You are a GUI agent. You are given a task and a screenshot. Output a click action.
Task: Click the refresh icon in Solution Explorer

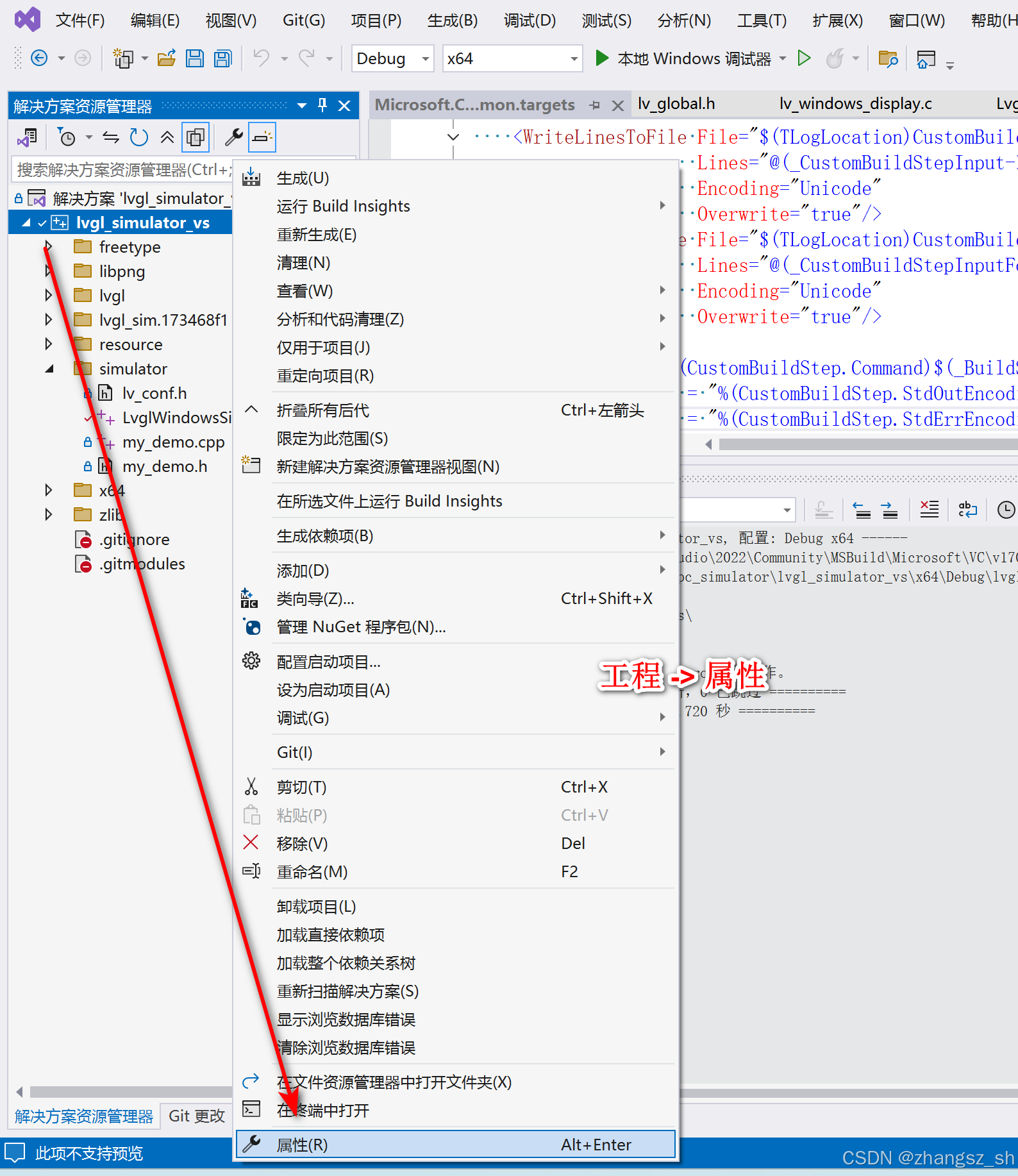[139, 137]
